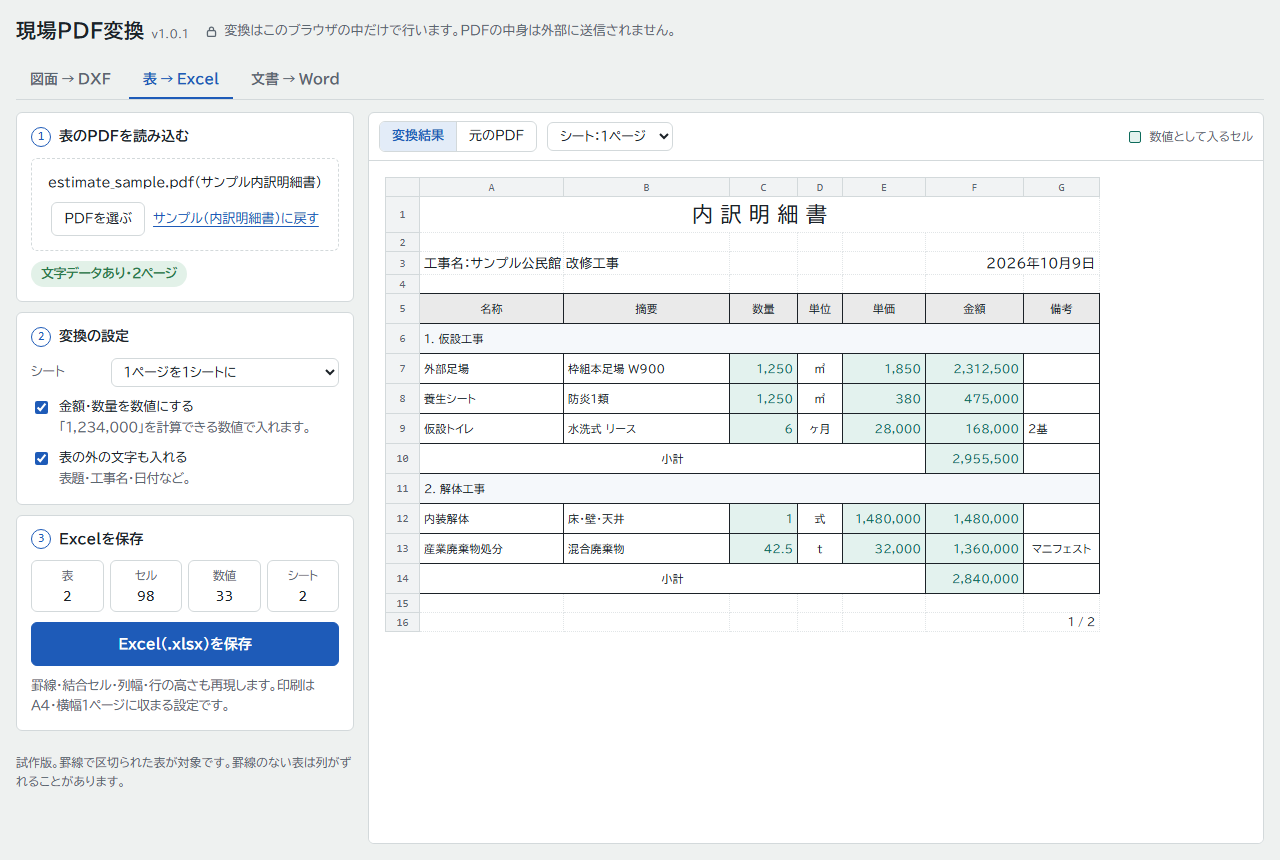Click the 475,000 amount cell
The width and height of the screenshot is (1280, 860).
coord(974,399)
